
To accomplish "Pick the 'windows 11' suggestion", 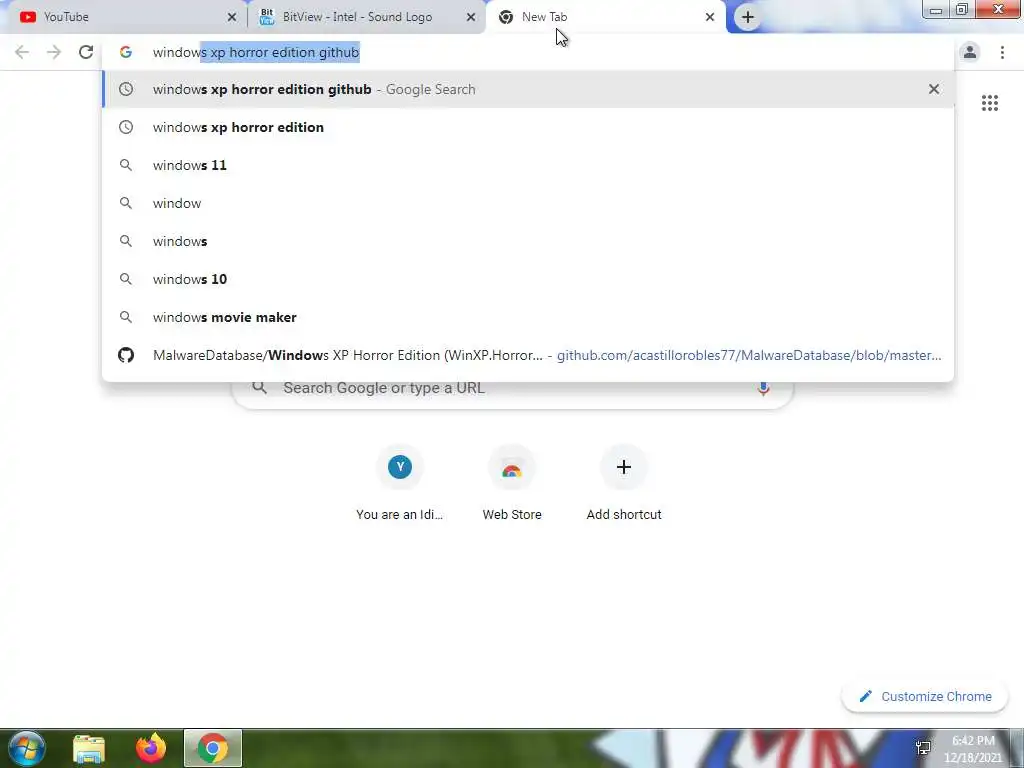I will [528, 165].
